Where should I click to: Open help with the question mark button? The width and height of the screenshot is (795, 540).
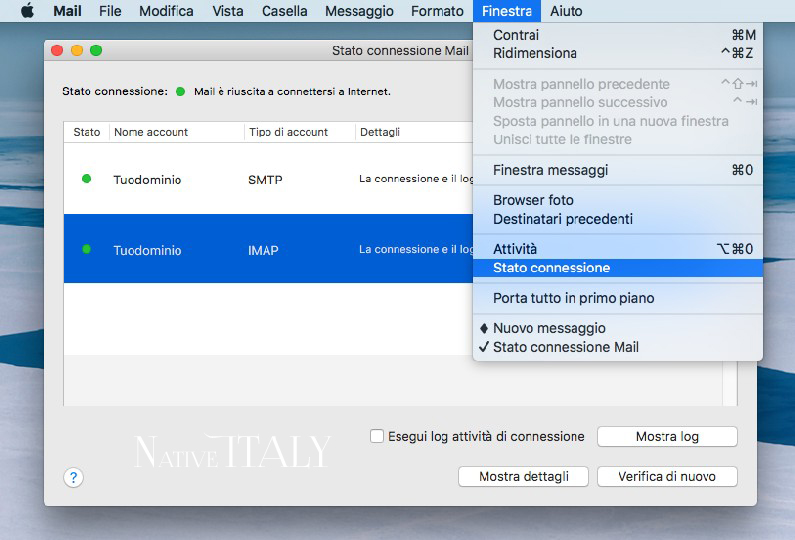click(74, 477)
